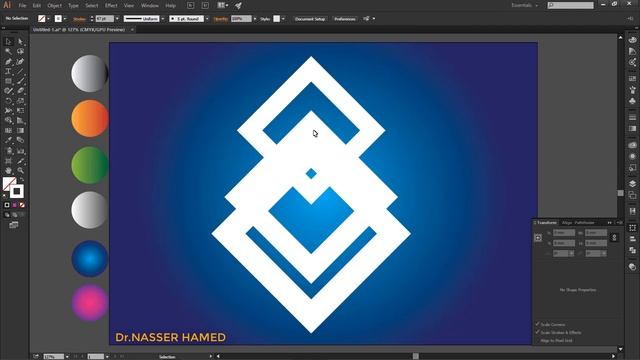Select the Rotate tool
The height and width of the screenshot is (360, 640).
point(8,101)
